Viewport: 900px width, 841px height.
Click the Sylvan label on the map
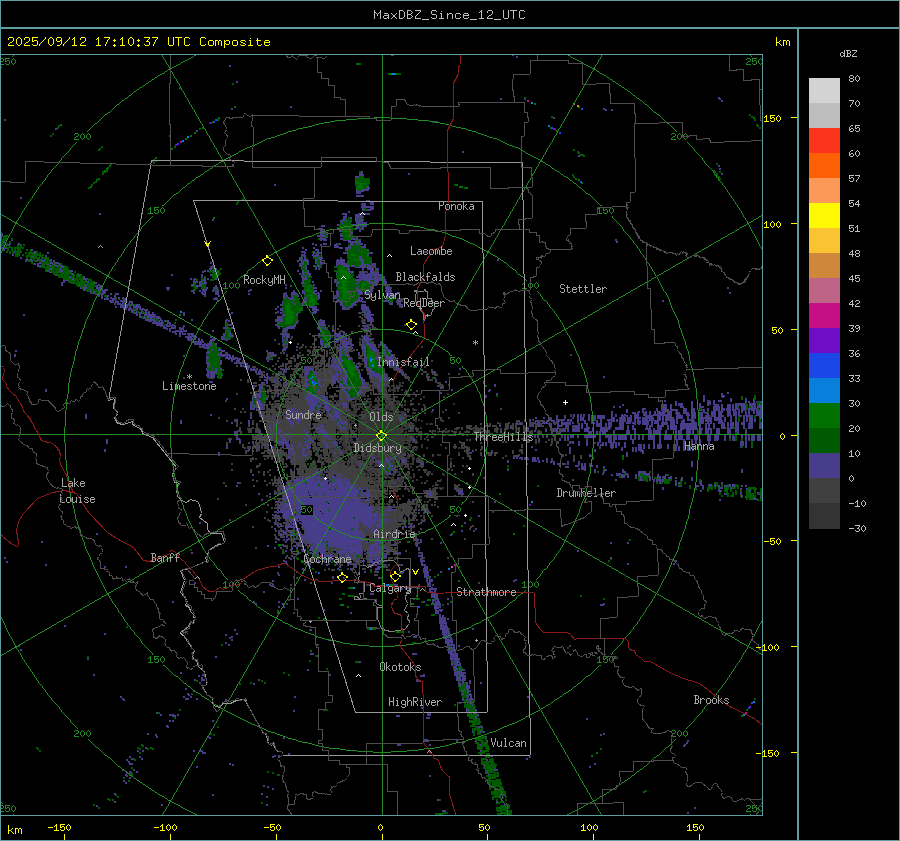[382, 295]
